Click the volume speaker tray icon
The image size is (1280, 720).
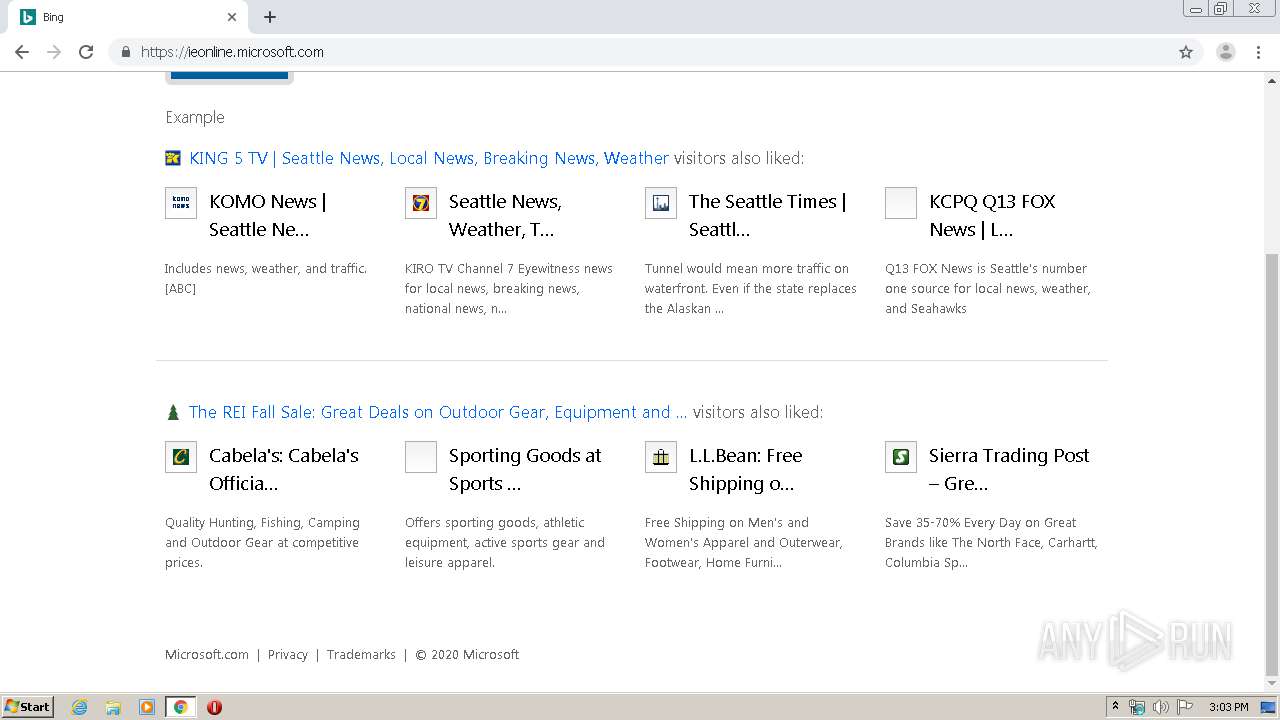tap(1161, 707)
